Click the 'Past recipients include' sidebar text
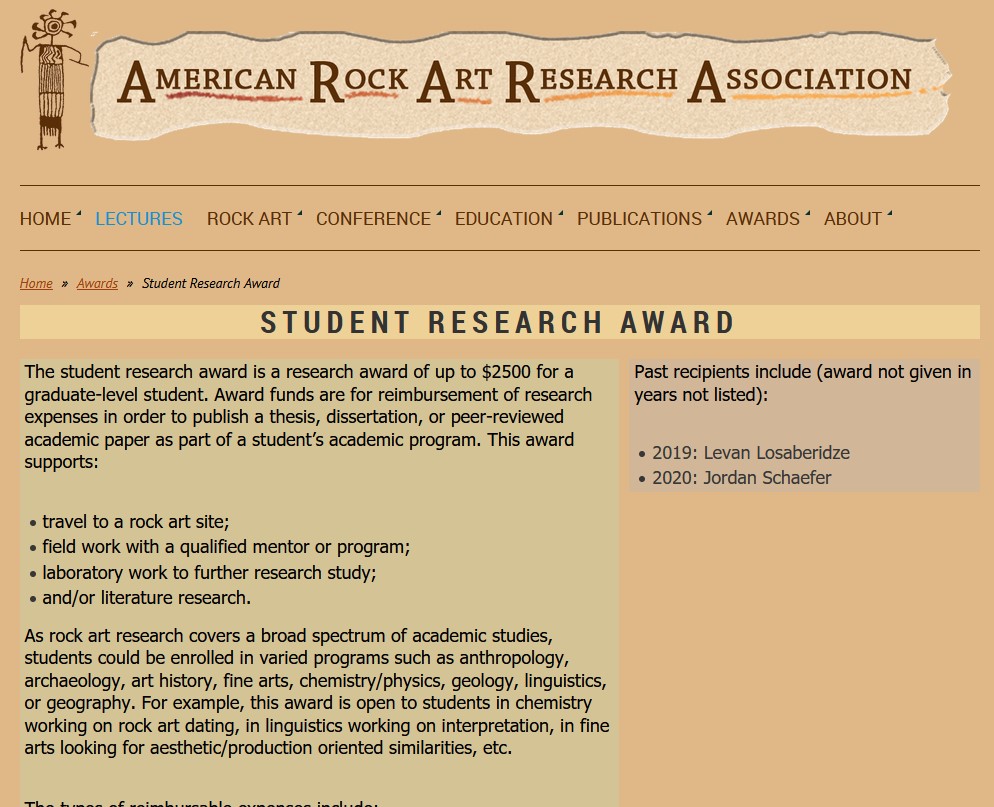This screenshot has width=994, height=807. coord(802,383)
